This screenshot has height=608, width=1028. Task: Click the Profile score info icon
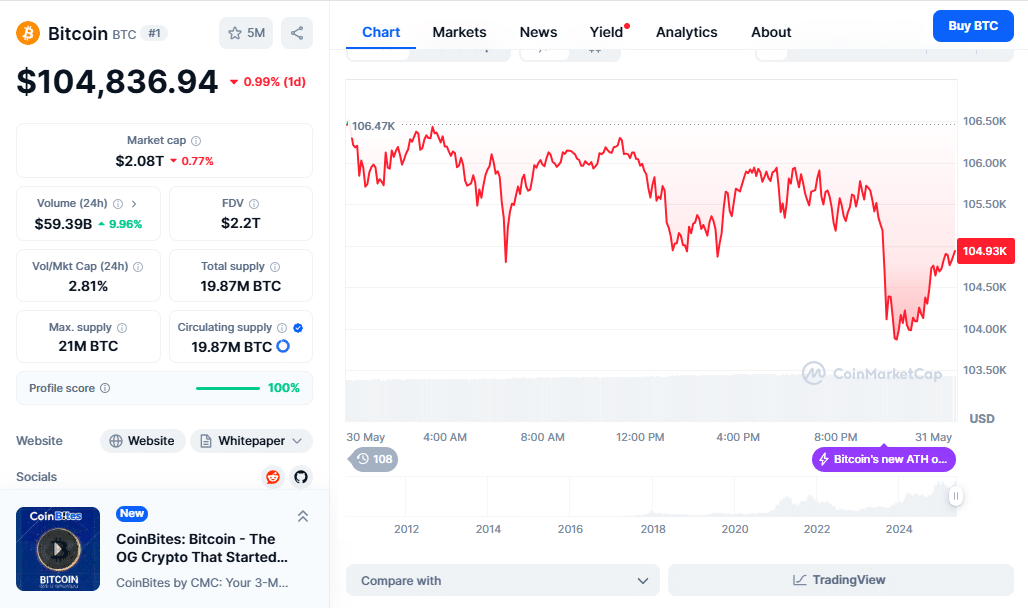coord(105,388)
